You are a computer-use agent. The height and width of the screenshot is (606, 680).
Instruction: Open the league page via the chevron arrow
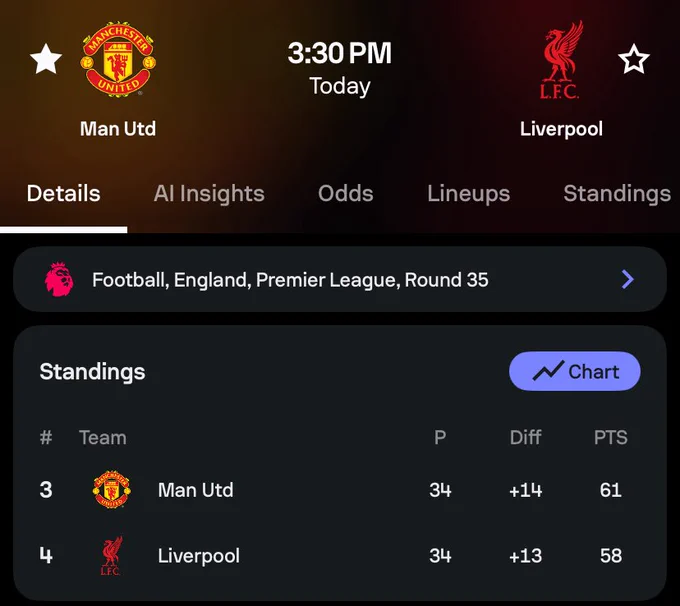click(628, 279)
